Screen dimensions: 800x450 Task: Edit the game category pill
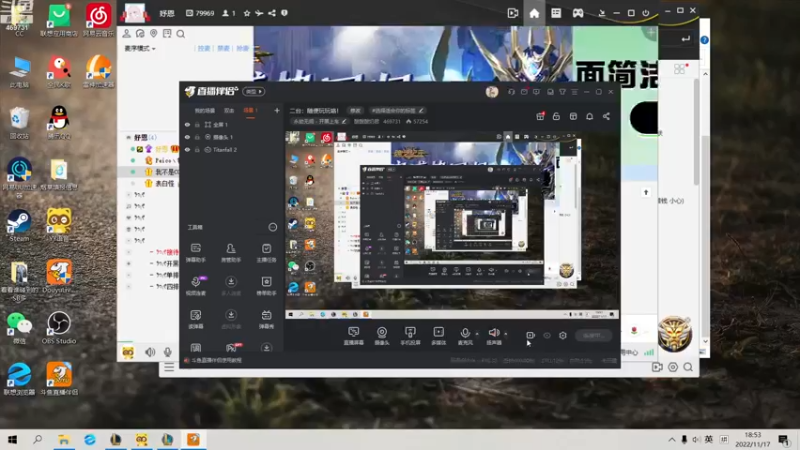coord(320,121)
